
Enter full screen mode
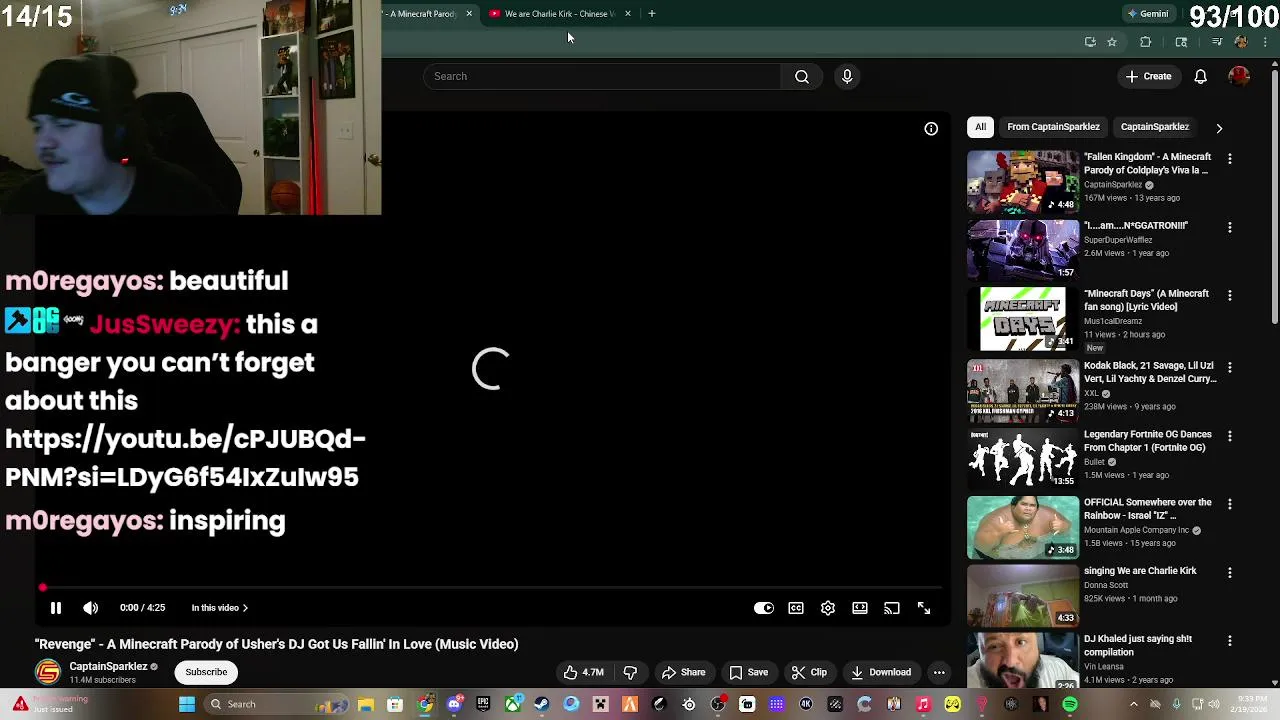point(924,608)
